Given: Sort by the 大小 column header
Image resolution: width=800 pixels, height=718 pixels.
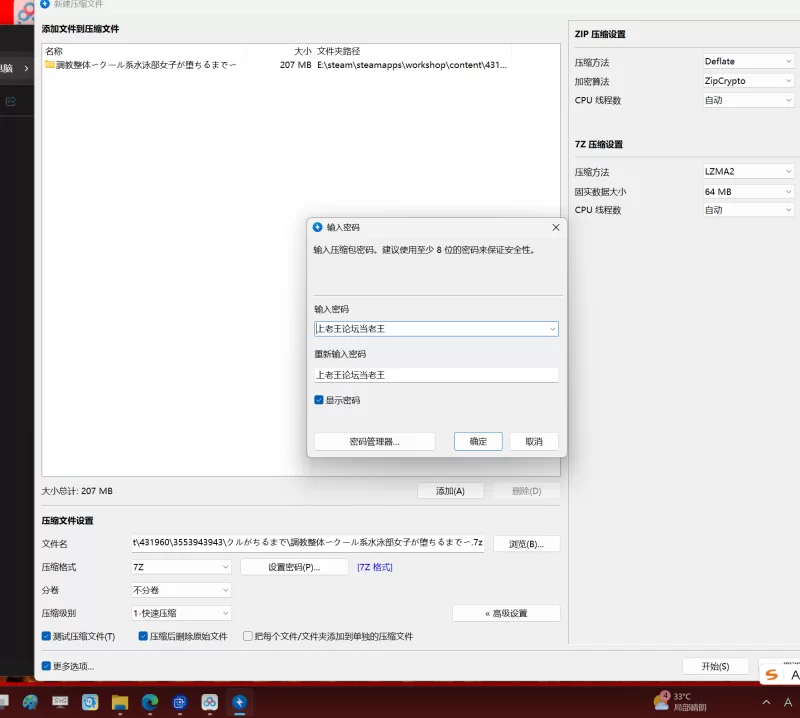Looking at the screenshot, I should (280, 51).
